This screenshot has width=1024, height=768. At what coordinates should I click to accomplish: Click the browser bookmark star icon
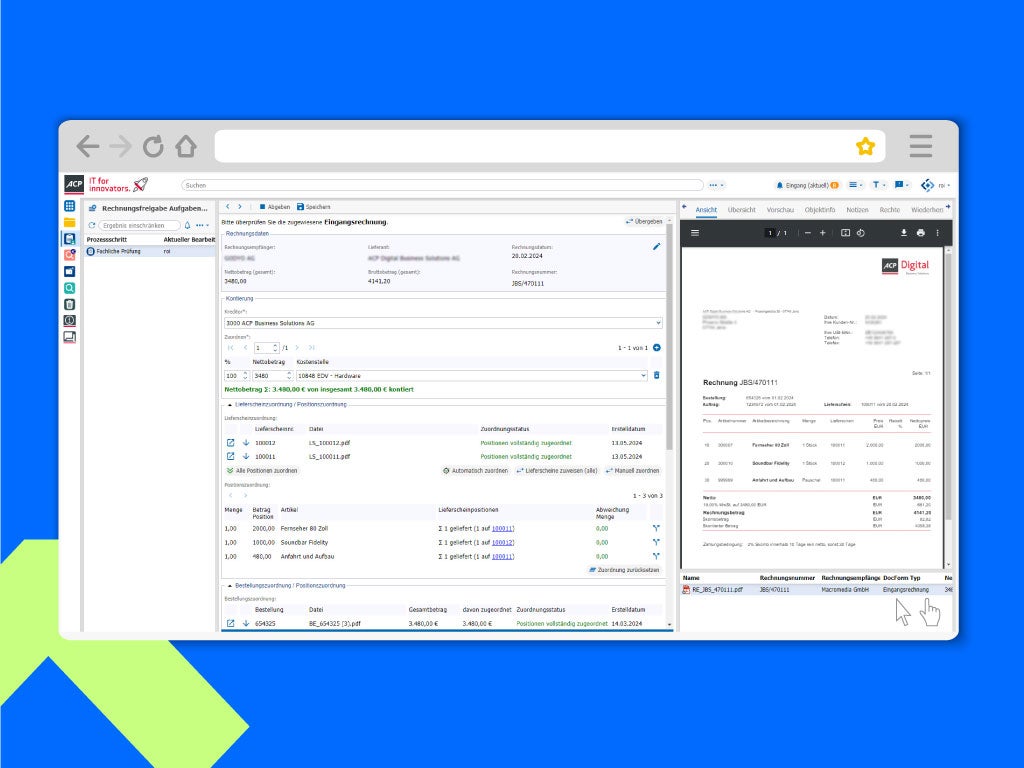click(x=865, y=147)
